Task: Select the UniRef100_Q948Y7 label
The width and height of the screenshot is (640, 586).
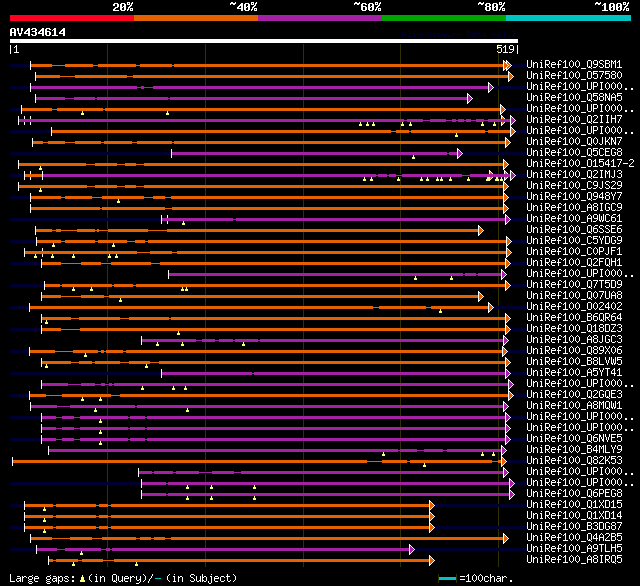Action: pos(574,197)
